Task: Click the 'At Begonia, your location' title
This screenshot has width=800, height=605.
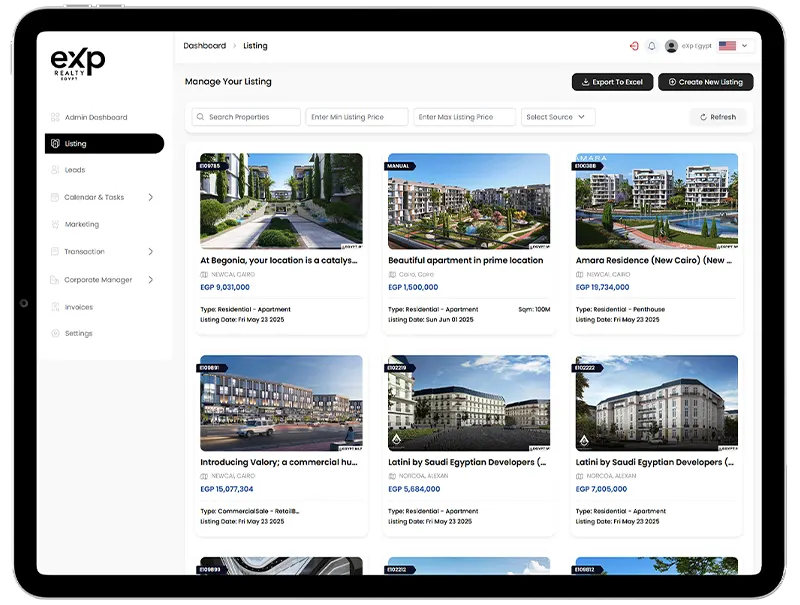Action: pyautogui.click(x=279, y=260)
